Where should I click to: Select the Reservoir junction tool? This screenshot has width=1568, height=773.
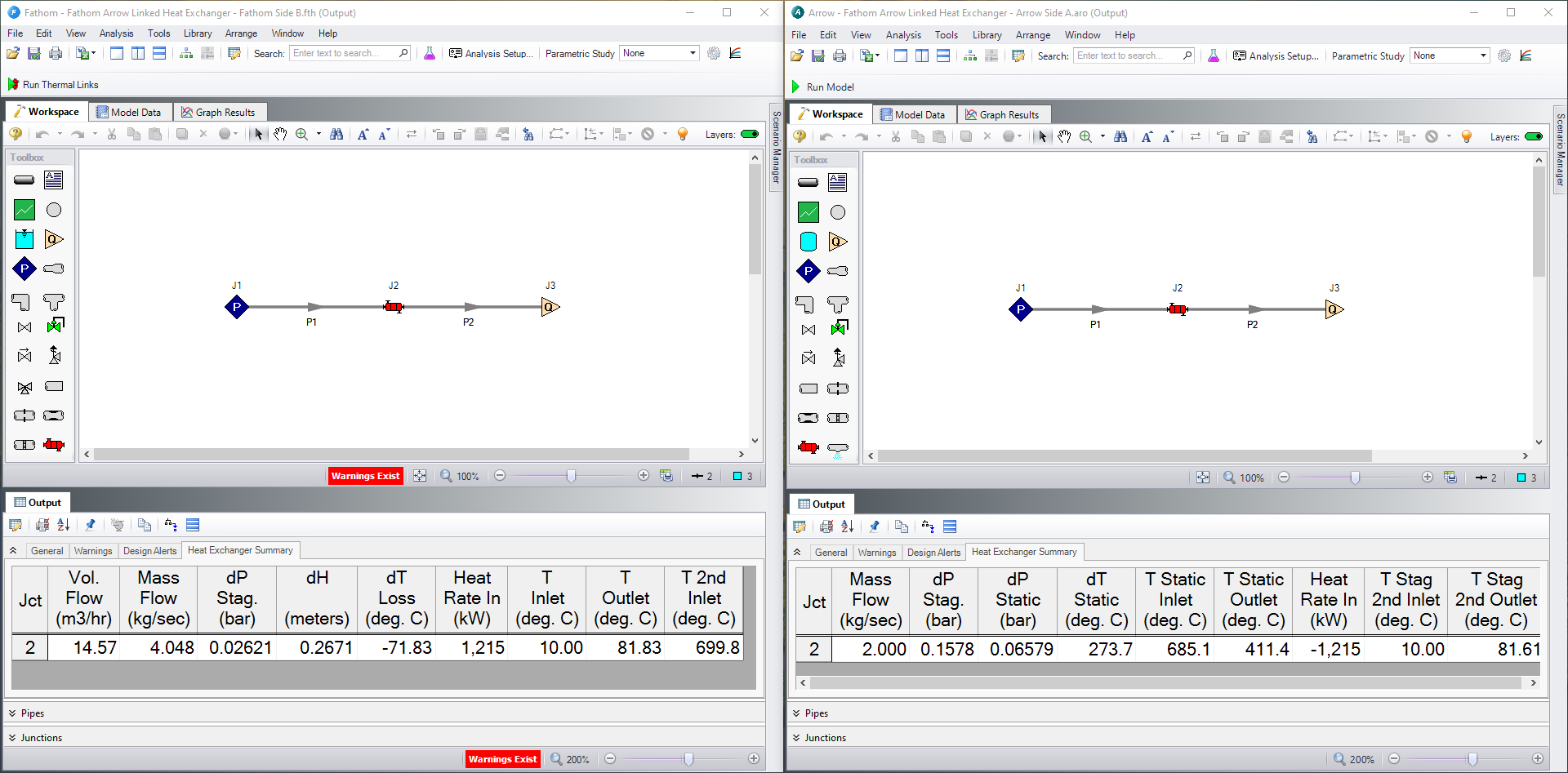[24, 239]
